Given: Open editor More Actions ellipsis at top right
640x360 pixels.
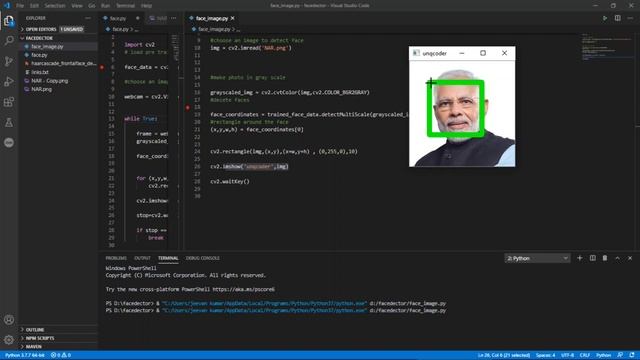Looking at the screenshot, I should pos(630,18).
